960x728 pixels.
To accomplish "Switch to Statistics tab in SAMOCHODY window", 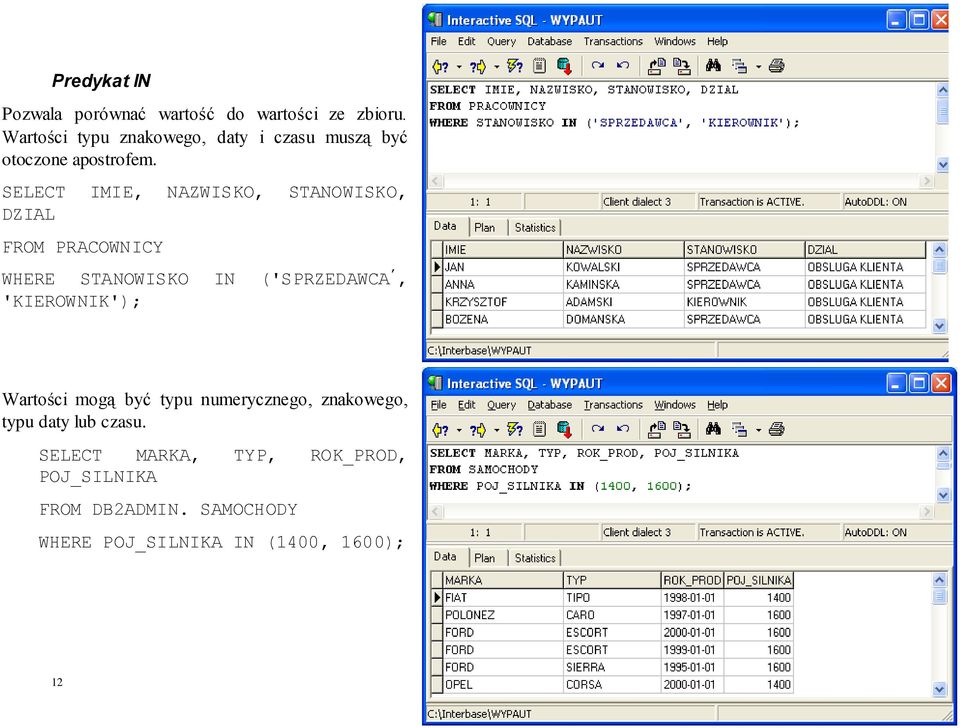I will tap(535, 558).
